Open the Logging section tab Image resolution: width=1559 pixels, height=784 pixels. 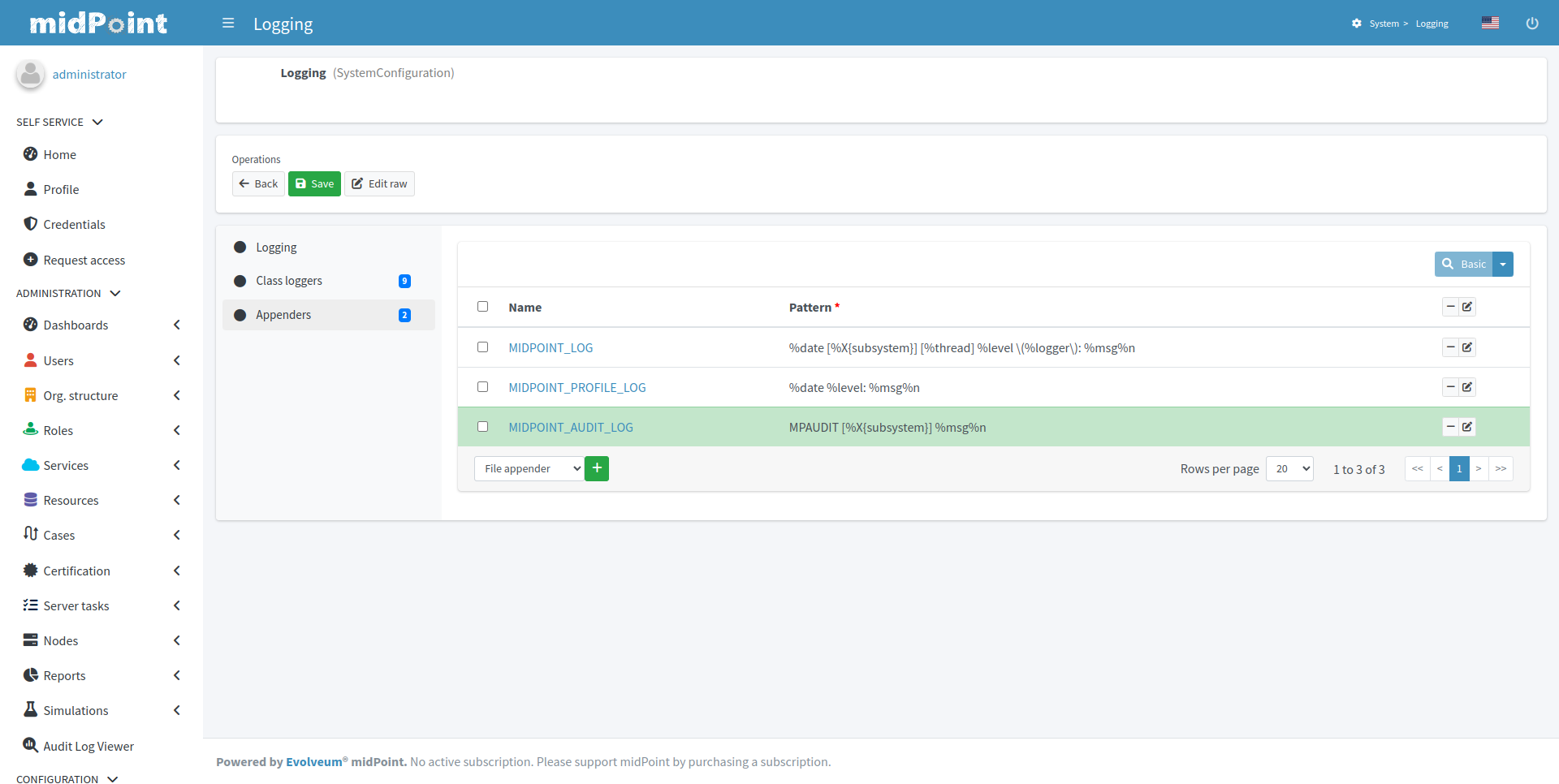click(329, 248)
